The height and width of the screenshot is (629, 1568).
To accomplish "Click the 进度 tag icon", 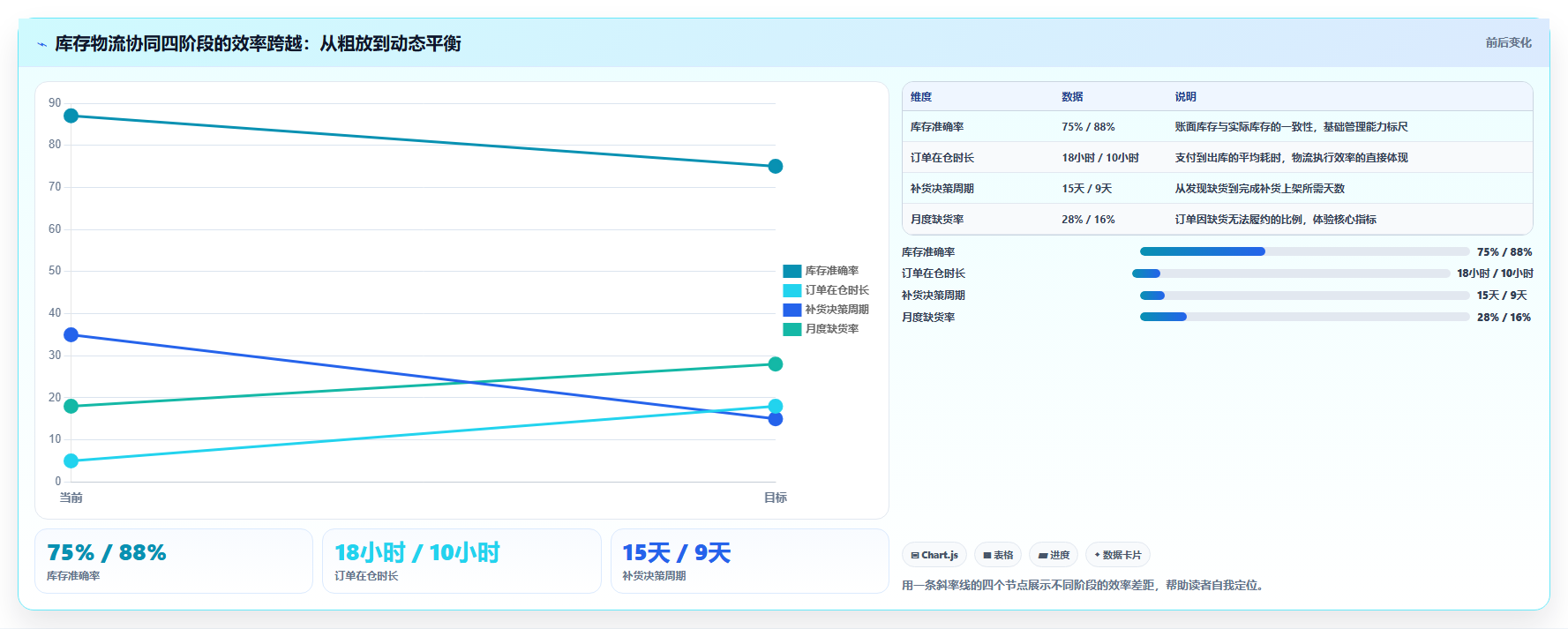I will click(1043, 556).
